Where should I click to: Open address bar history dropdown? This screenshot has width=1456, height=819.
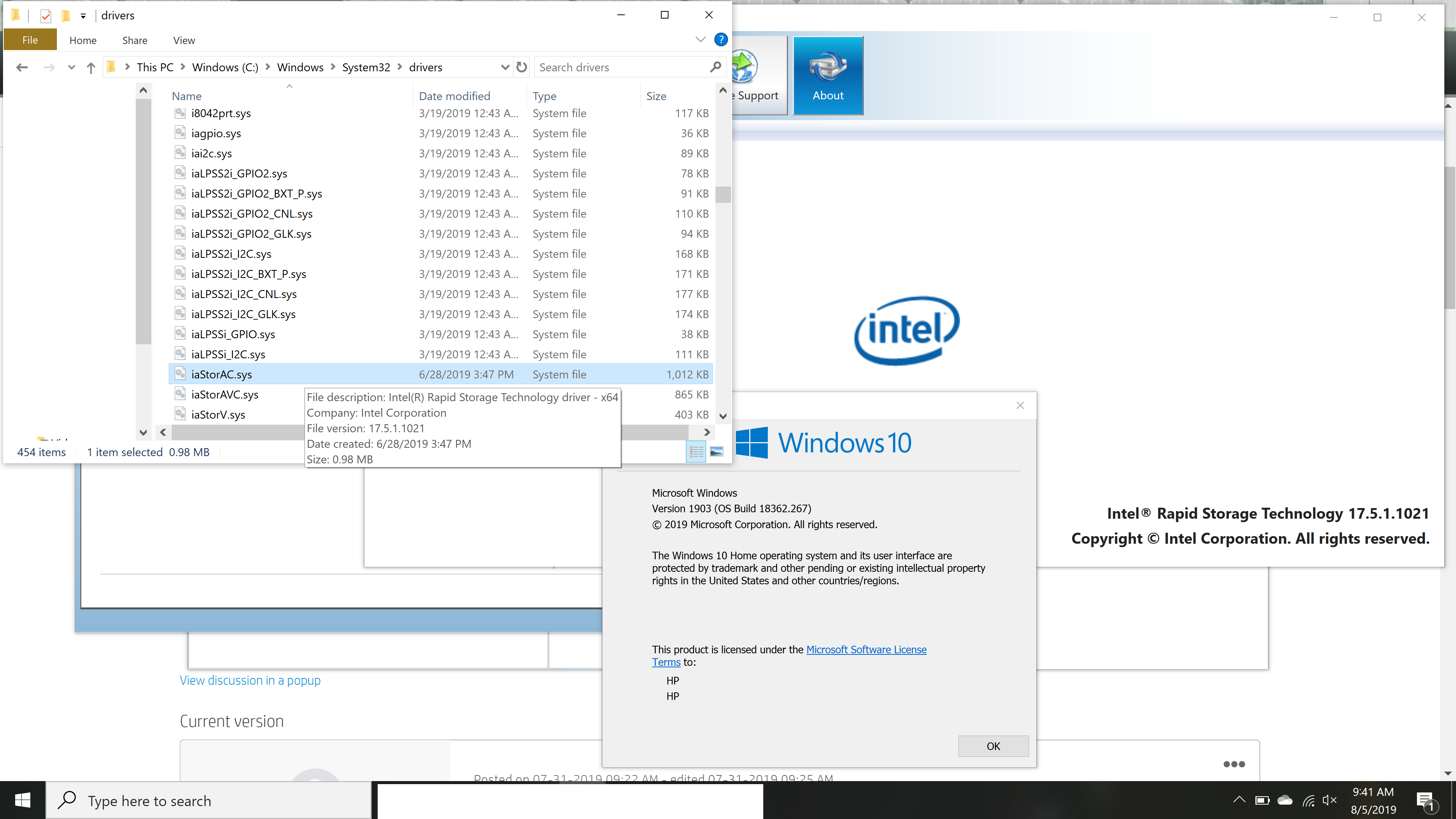(x=505, y=67)
